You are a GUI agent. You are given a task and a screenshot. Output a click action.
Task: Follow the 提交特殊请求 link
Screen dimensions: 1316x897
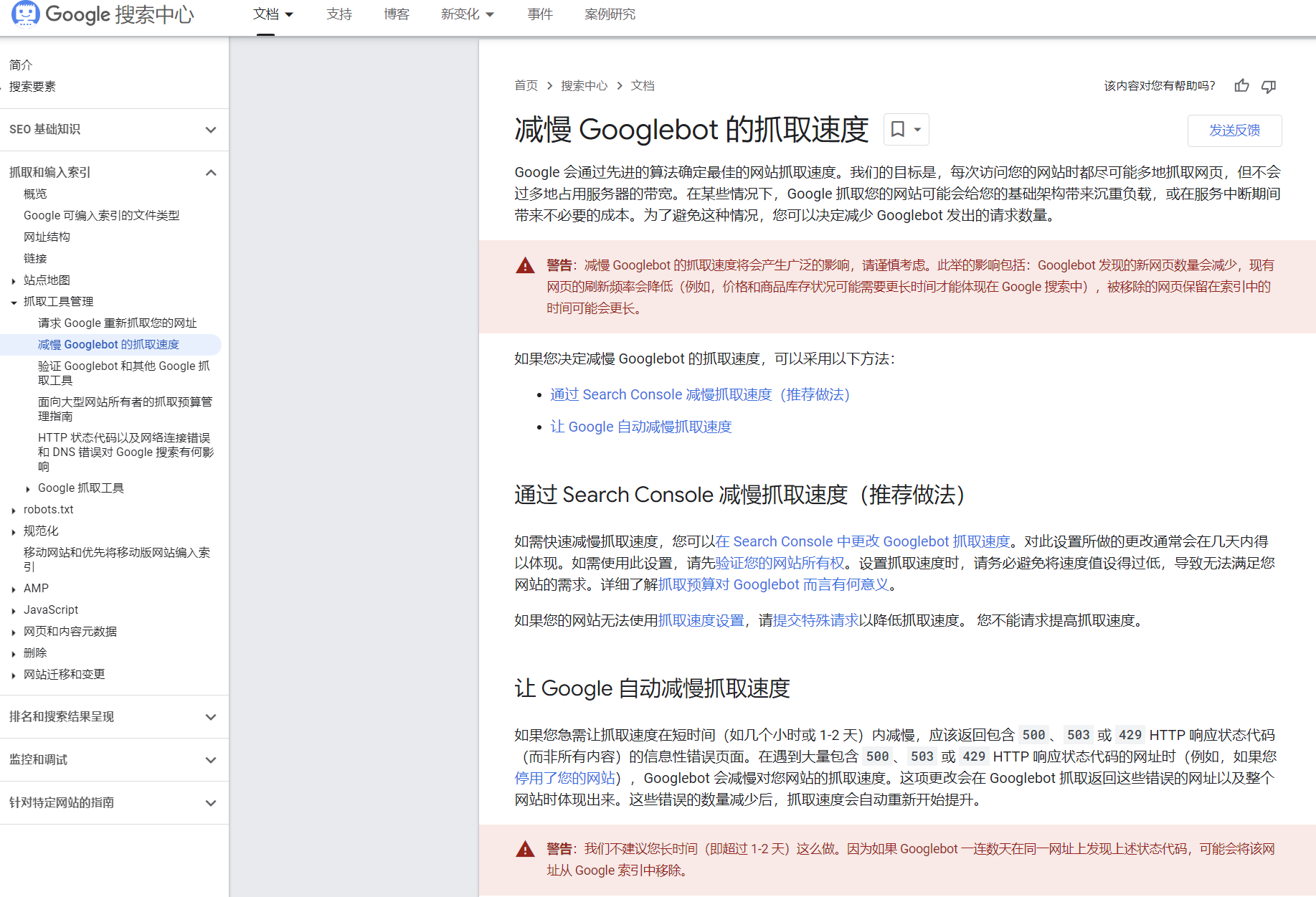[815, 621]
